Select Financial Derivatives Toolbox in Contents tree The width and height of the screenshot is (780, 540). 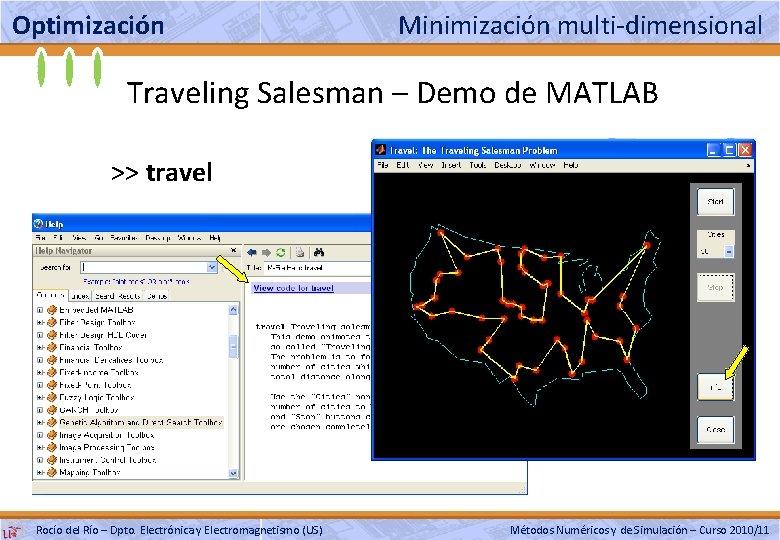point(111,360)
